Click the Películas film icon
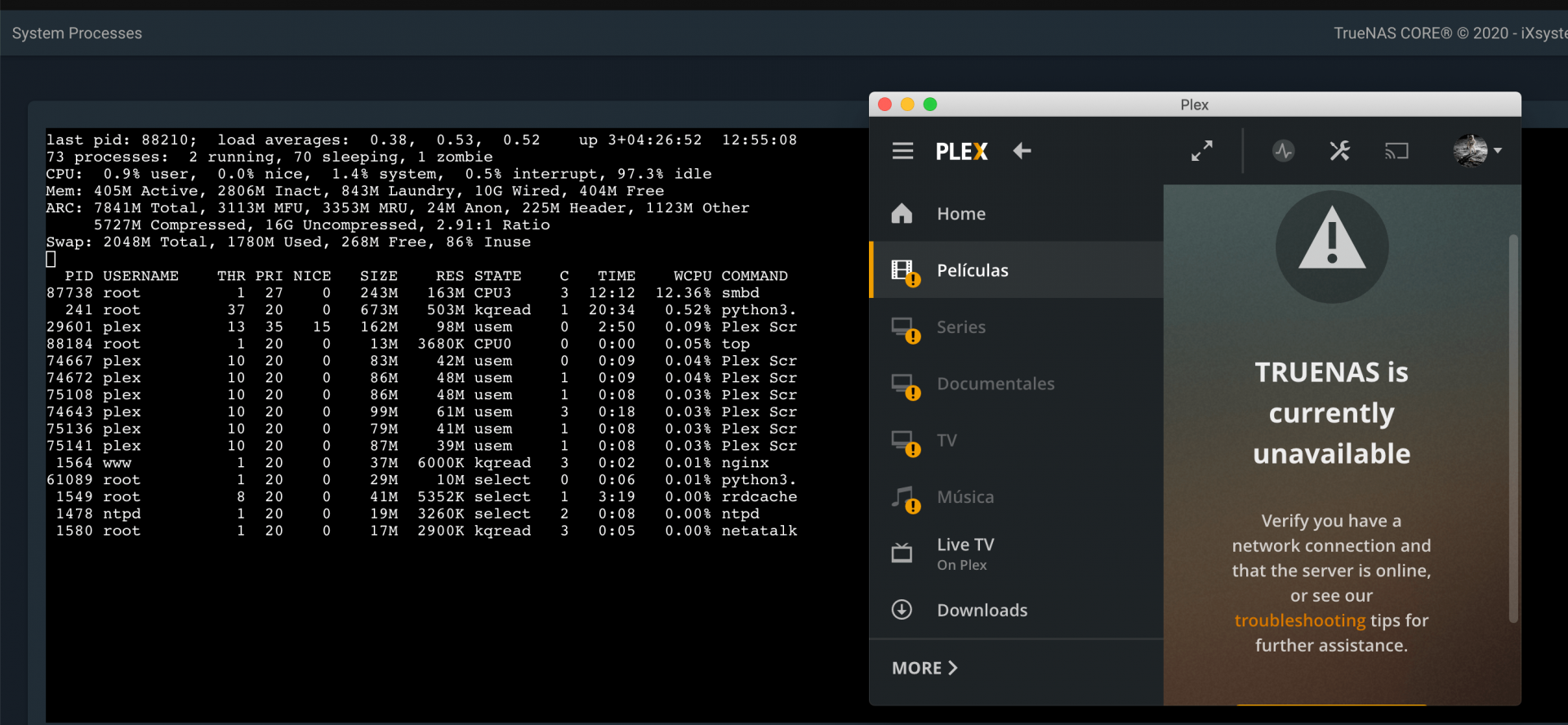 (x=904, y=272)
